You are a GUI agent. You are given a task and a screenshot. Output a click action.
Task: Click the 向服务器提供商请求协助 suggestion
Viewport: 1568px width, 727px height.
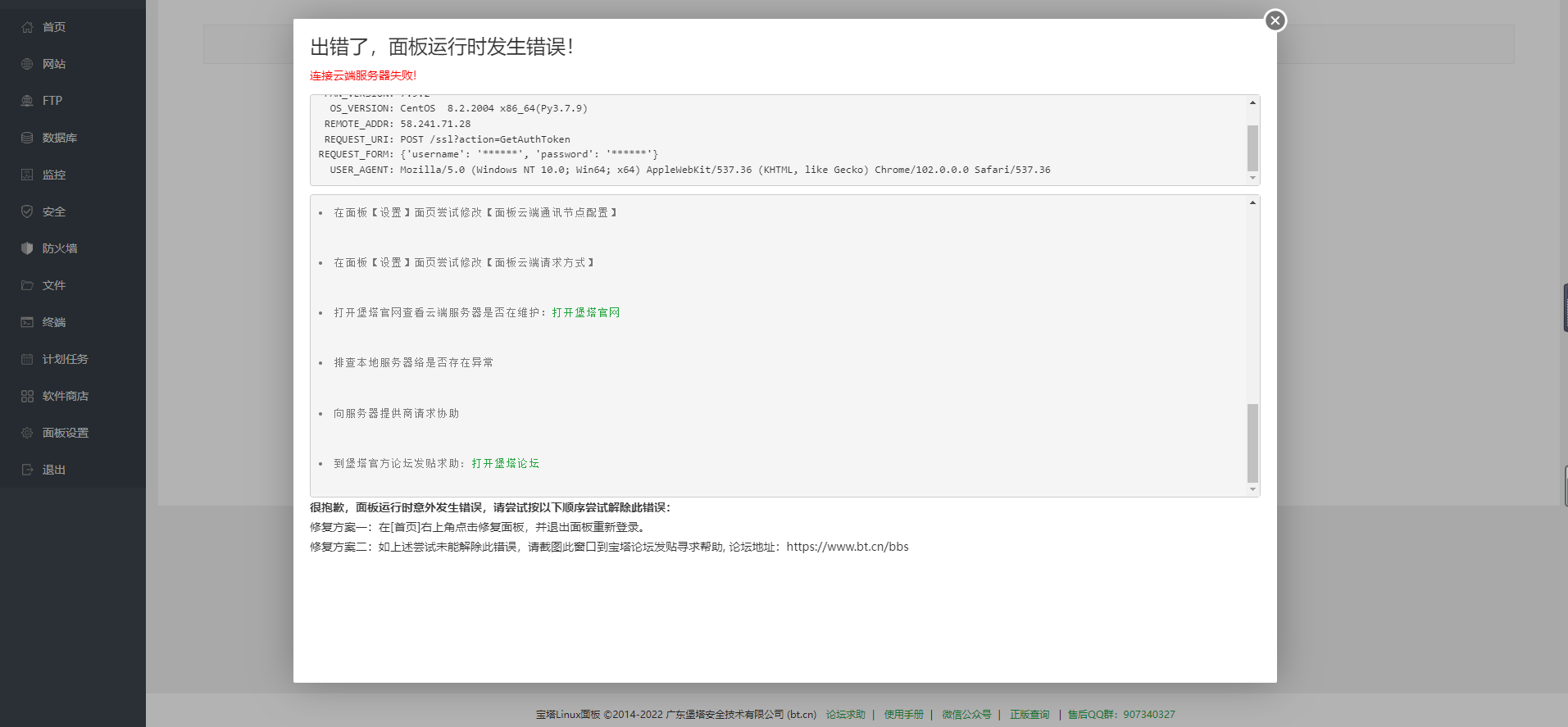pos(397,413)
